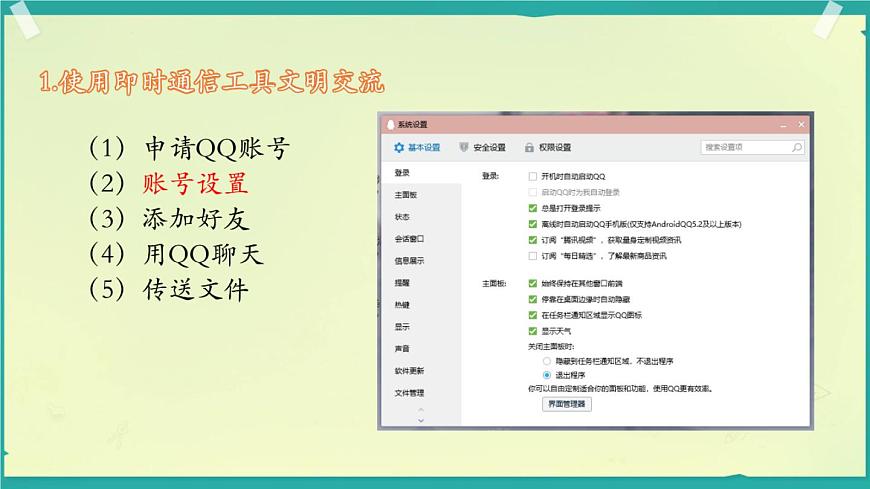The image size is (870, 489).
Task: Select 热键 in the sidebar
Action: 421,305
